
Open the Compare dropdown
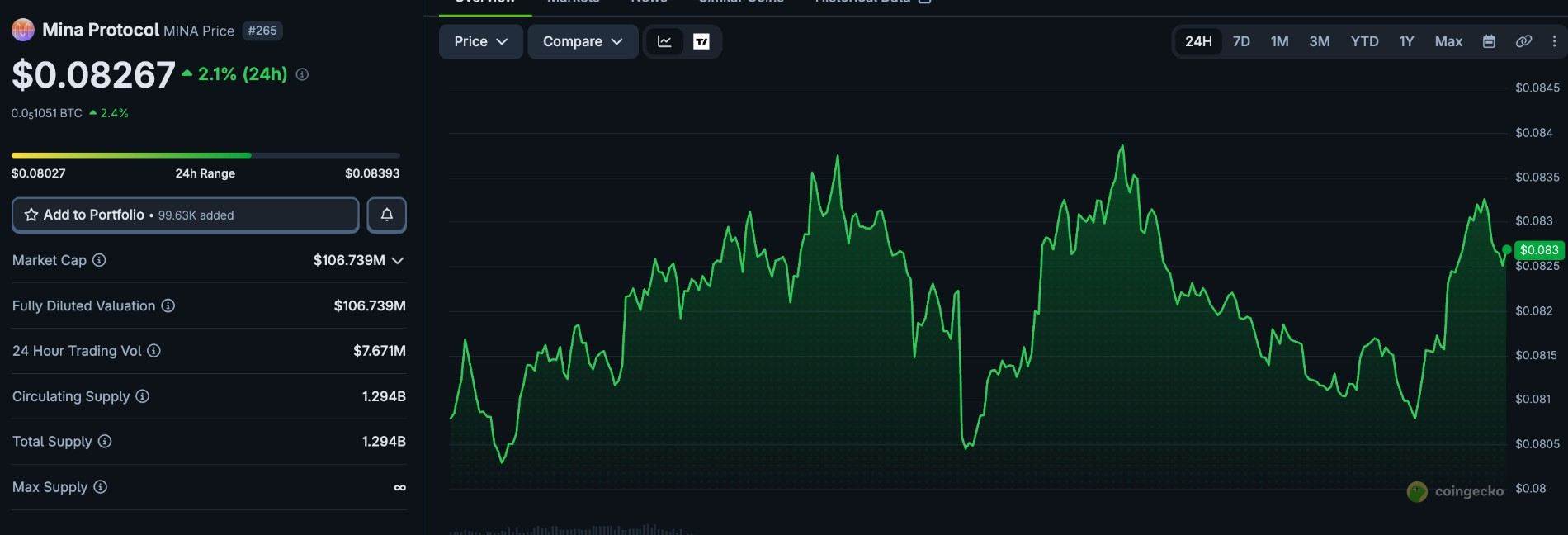click(x=583, y=41)
